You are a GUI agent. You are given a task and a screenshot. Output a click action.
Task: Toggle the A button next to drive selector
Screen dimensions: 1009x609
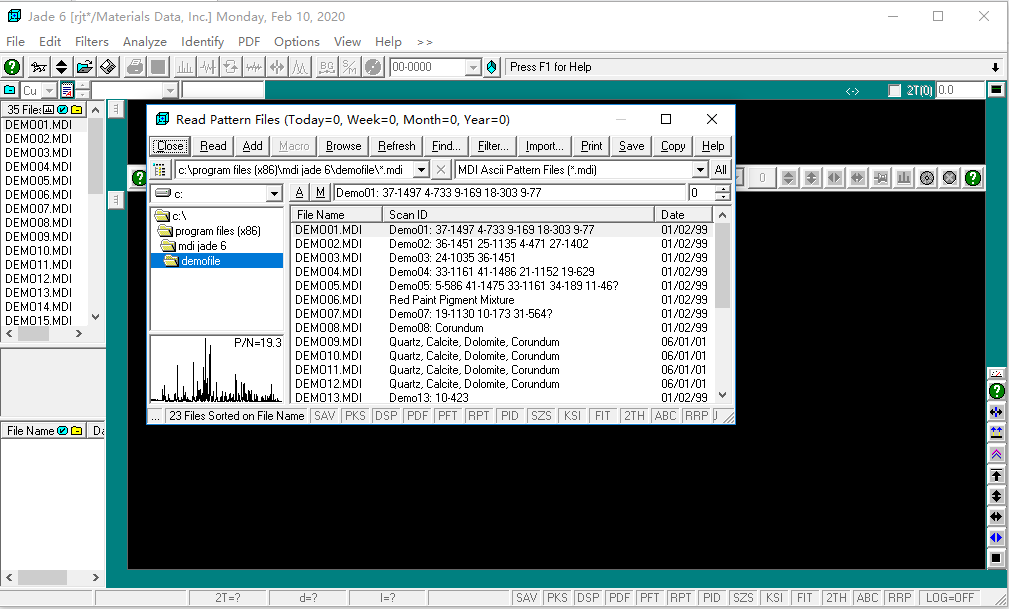[299, 192]
